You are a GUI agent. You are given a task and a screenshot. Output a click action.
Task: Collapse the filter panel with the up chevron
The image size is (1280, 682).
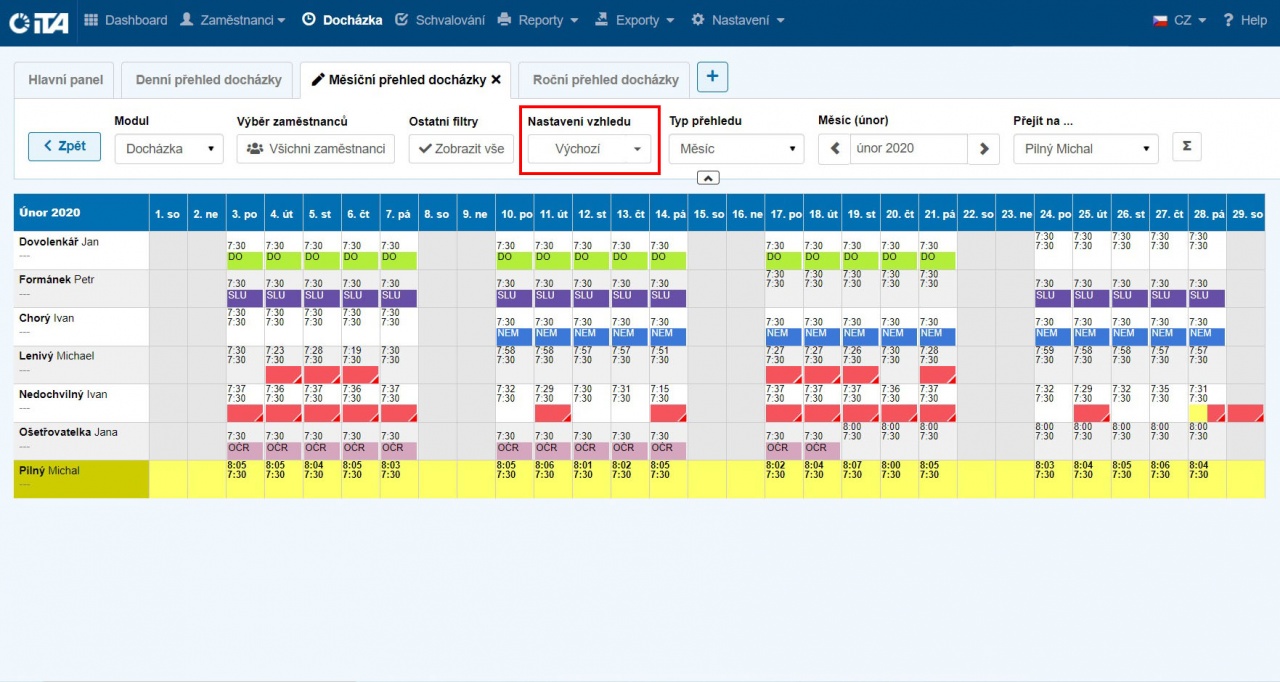707,178
